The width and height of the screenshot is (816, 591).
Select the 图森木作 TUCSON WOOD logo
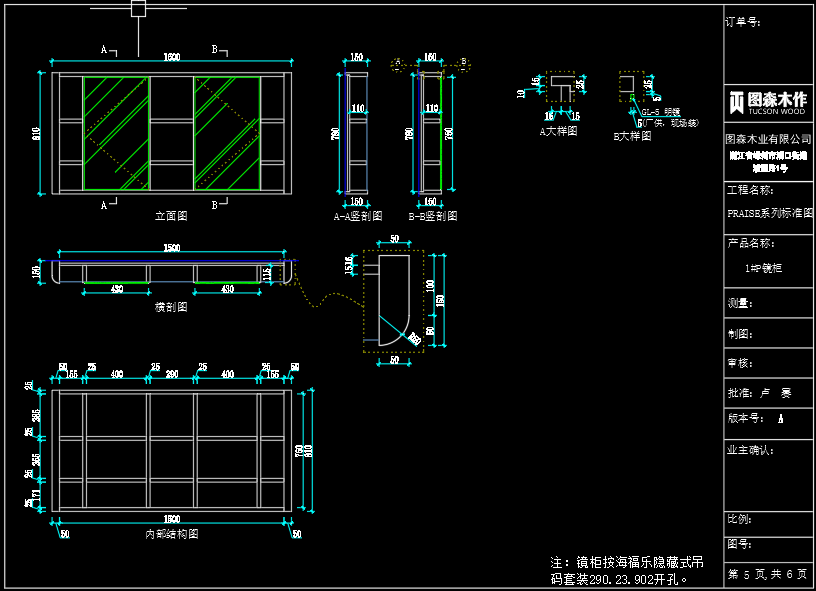768,103
